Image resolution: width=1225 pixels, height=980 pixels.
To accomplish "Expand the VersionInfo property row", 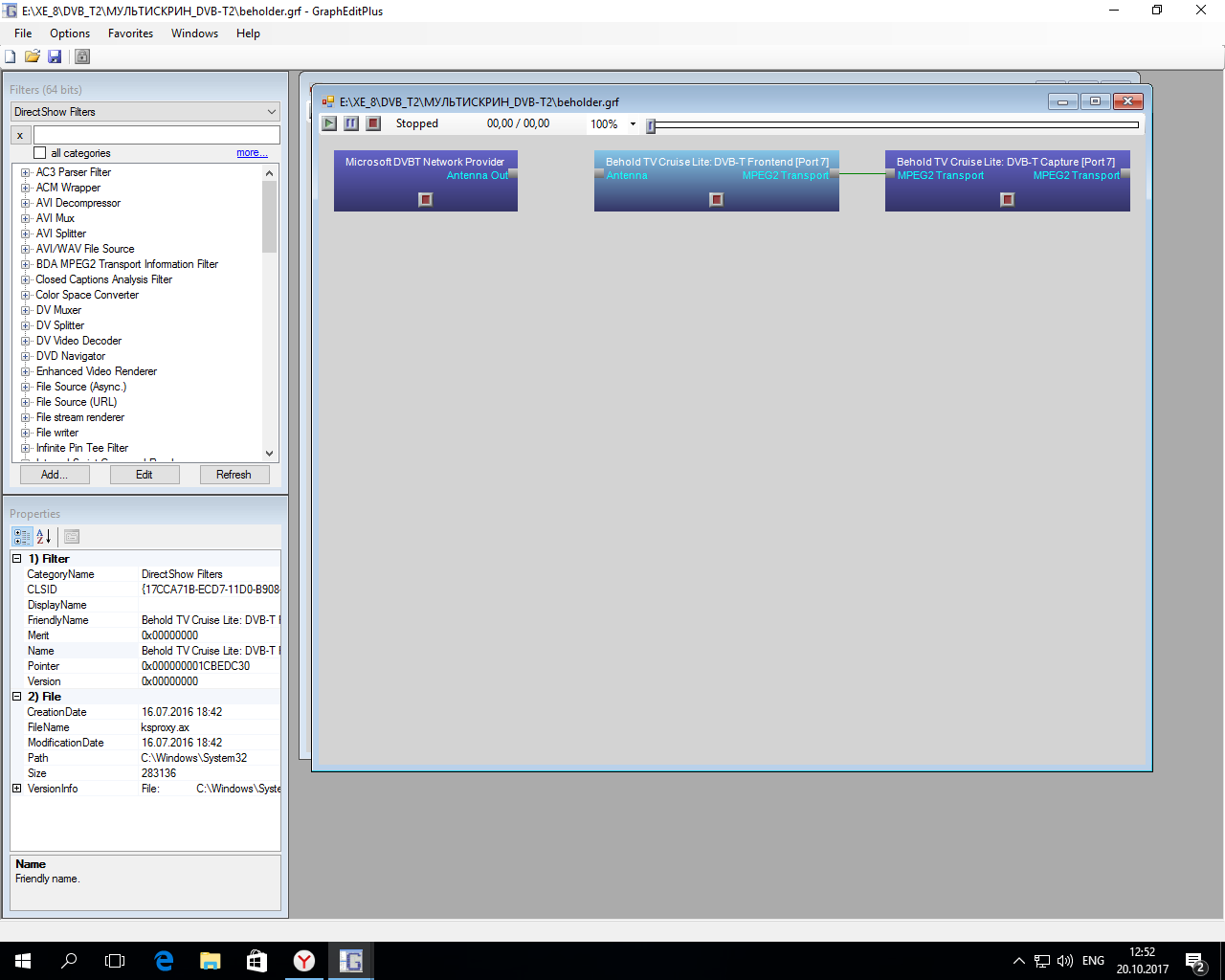I will point(17,789).
